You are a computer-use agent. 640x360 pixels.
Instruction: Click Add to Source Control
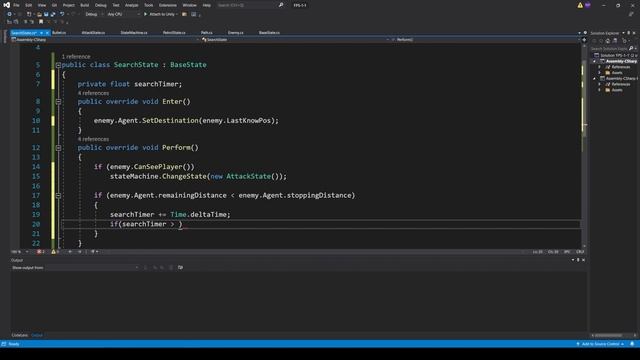[600, 344]
